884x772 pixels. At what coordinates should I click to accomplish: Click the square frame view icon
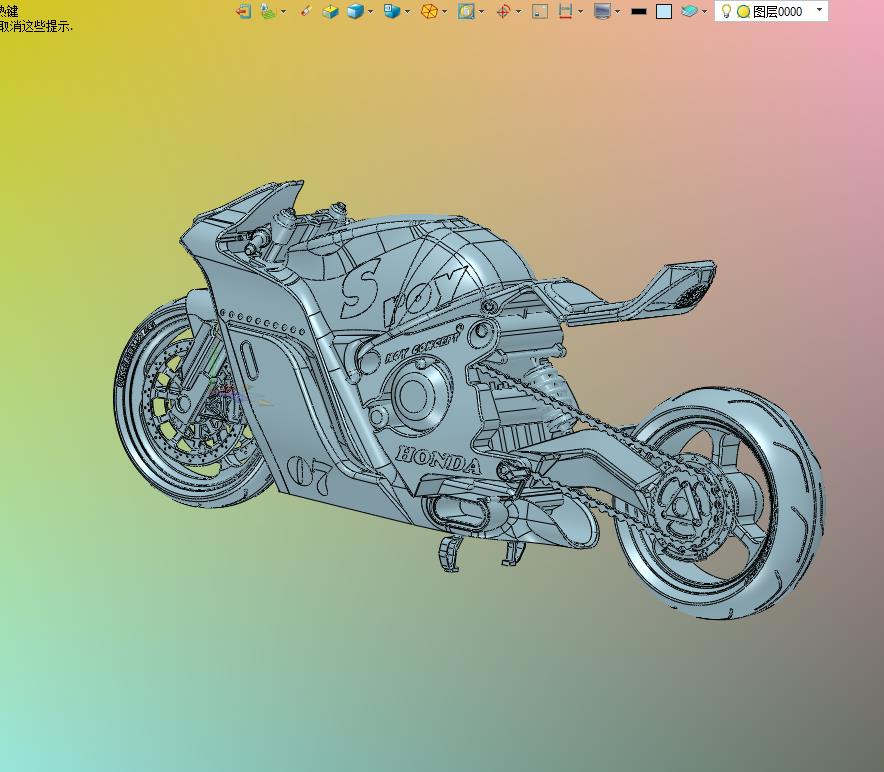pyautogui.click(x=466, y=11)
